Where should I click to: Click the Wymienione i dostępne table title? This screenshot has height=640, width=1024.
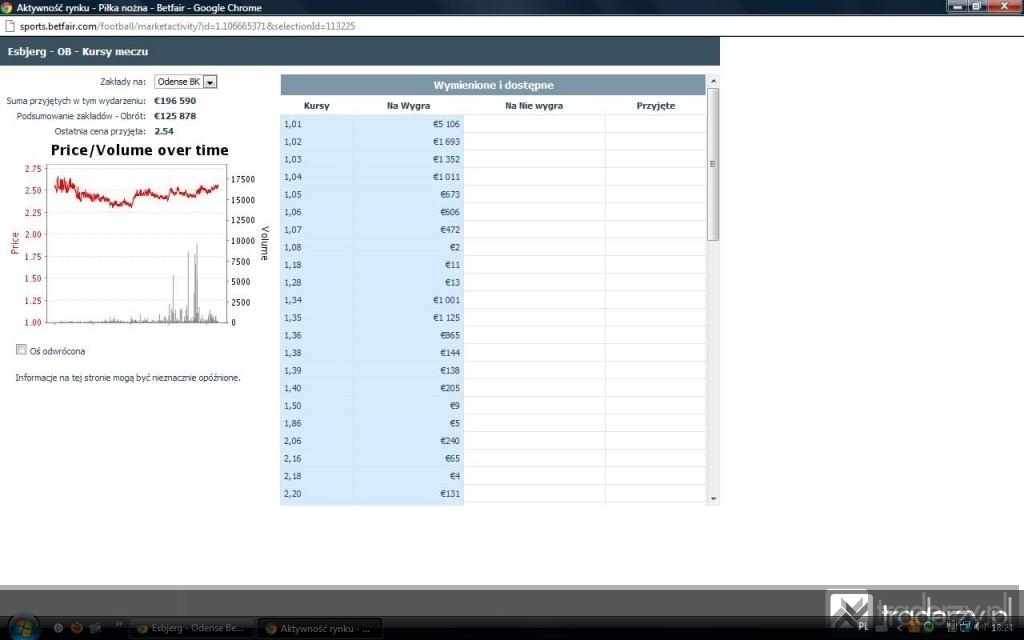click(493, 85)
